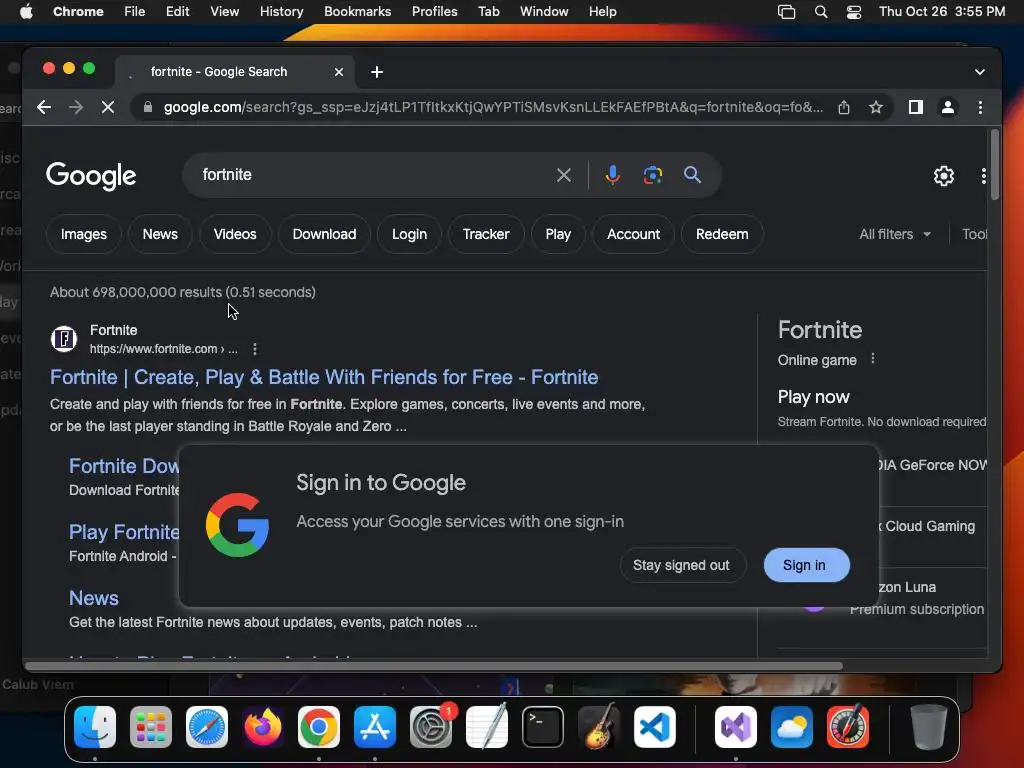Select the Tracker search chip

tap(486, 234)
